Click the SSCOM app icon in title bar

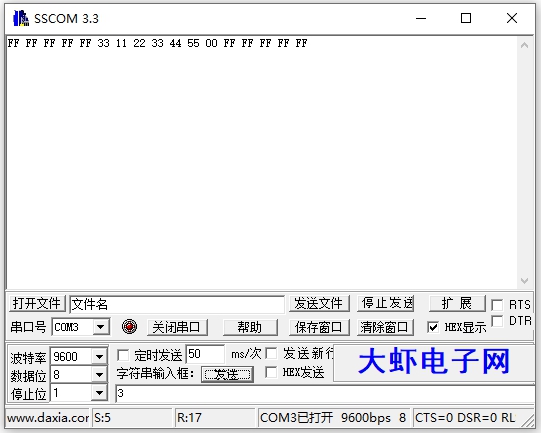21,18
